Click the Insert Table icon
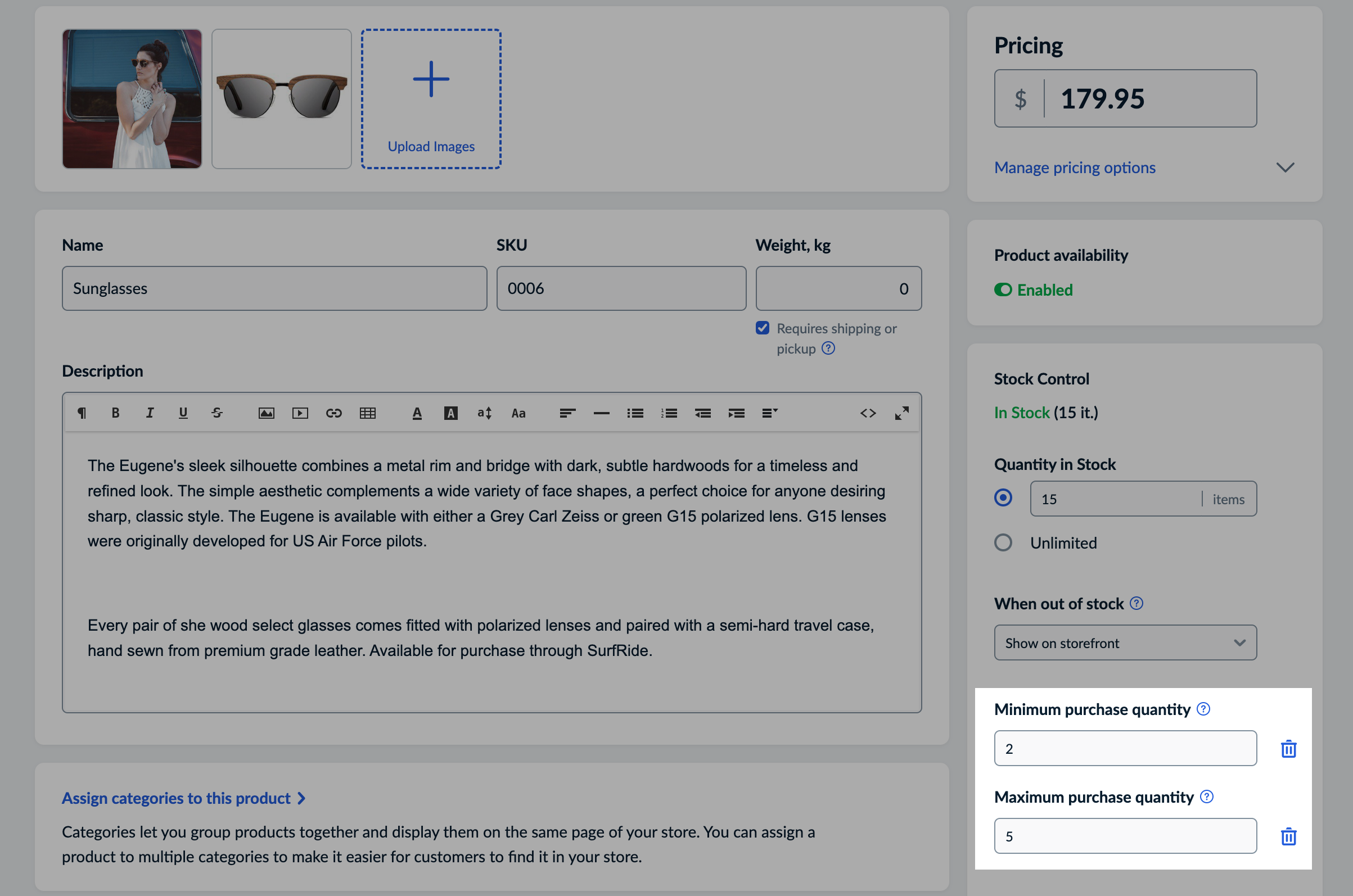 (x=369, y=412)
